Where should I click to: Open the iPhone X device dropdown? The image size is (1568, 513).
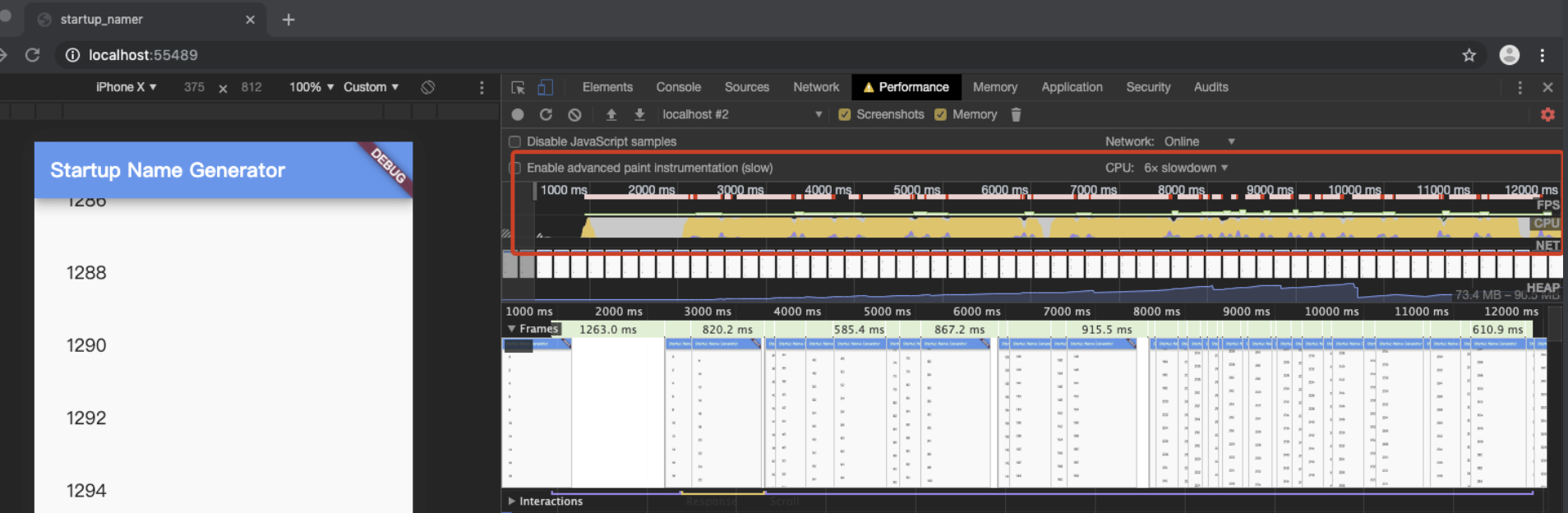126,87
